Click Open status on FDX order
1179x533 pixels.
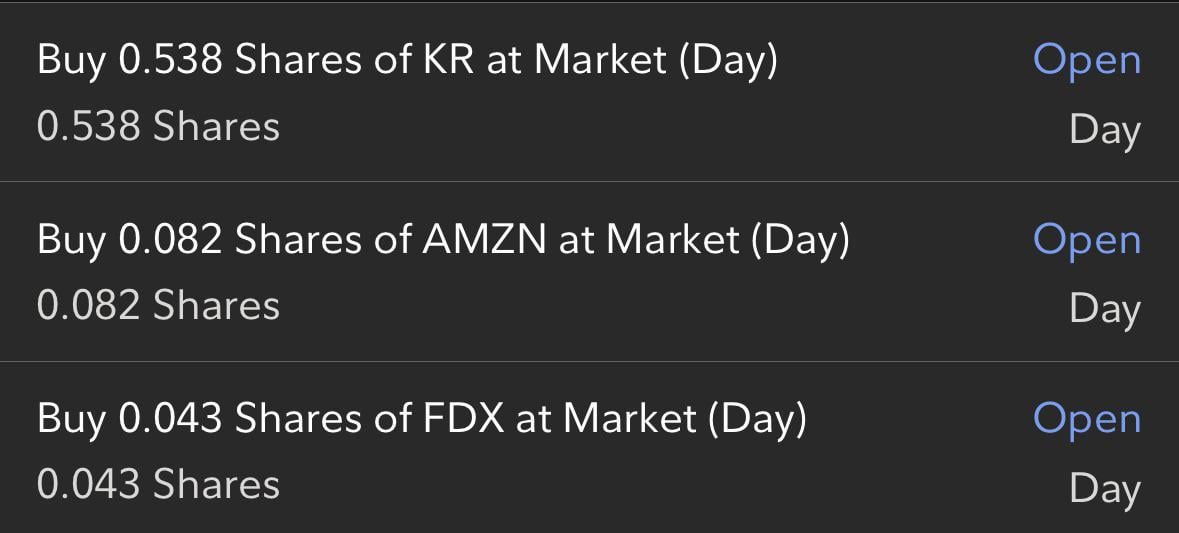[1086, 419]
